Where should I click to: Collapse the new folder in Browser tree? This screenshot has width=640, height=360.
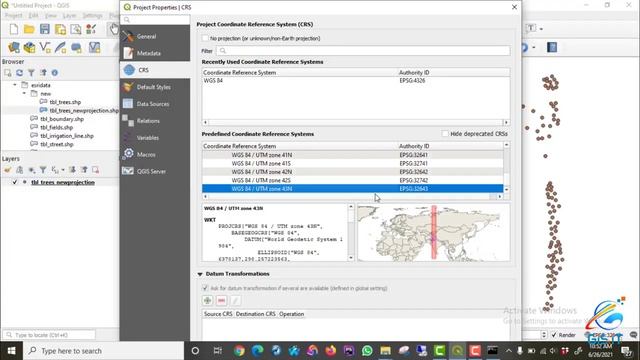tap(24, 94)
